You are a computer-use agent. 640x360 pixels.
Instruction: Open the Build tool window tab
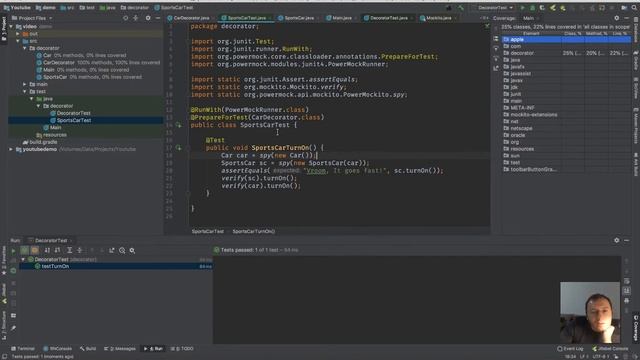pyautogui.click(x=88, y=349)
